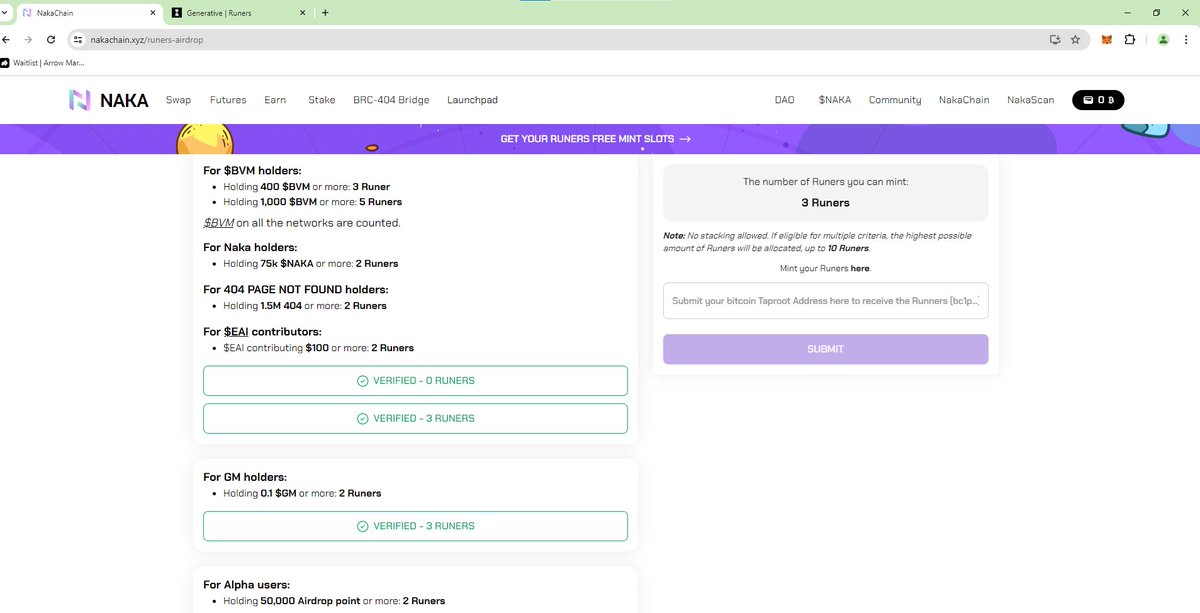1200x613 pixels.
Task: Click the underlined $EAI link
Action: (236, 331)
